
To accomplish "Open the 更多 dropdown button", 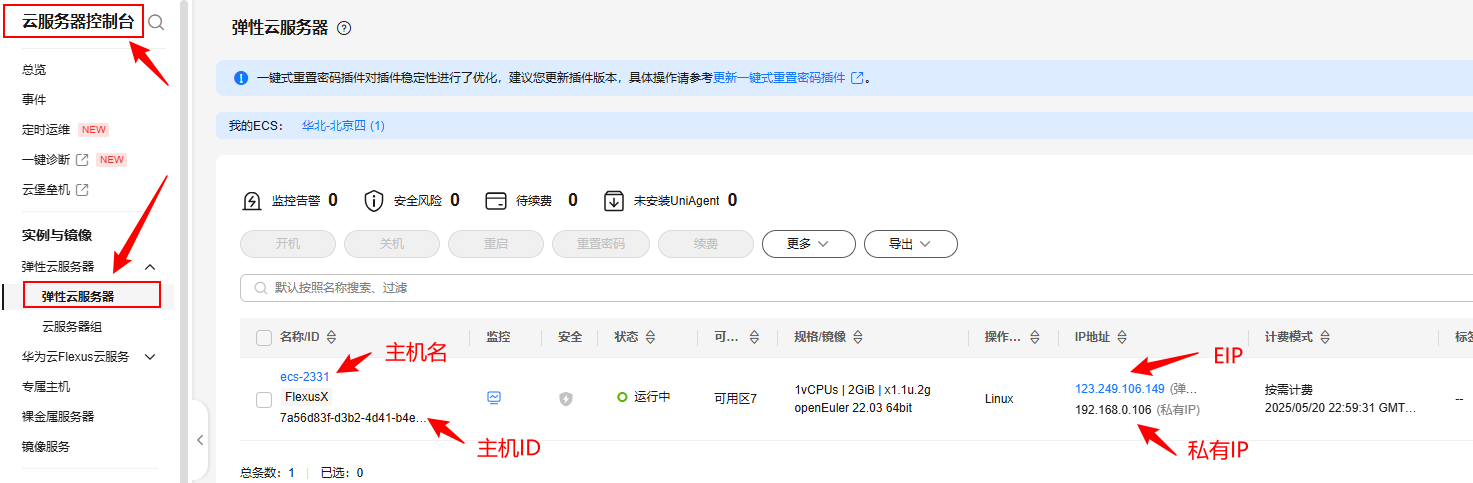I will pos(809,244).
